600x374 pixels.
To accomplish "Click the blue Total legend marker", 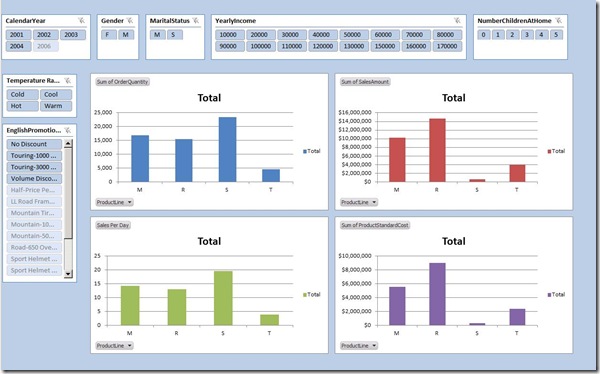I will tap(305, 151).
